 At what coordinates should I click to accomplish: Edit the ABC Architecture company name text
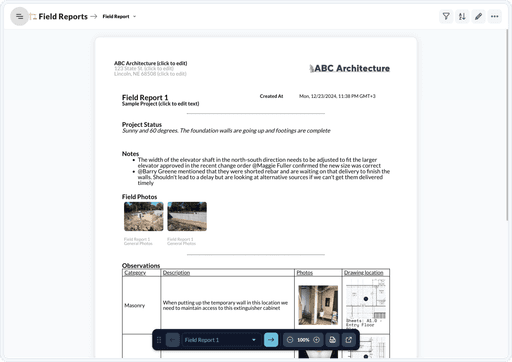click(151, 63)
